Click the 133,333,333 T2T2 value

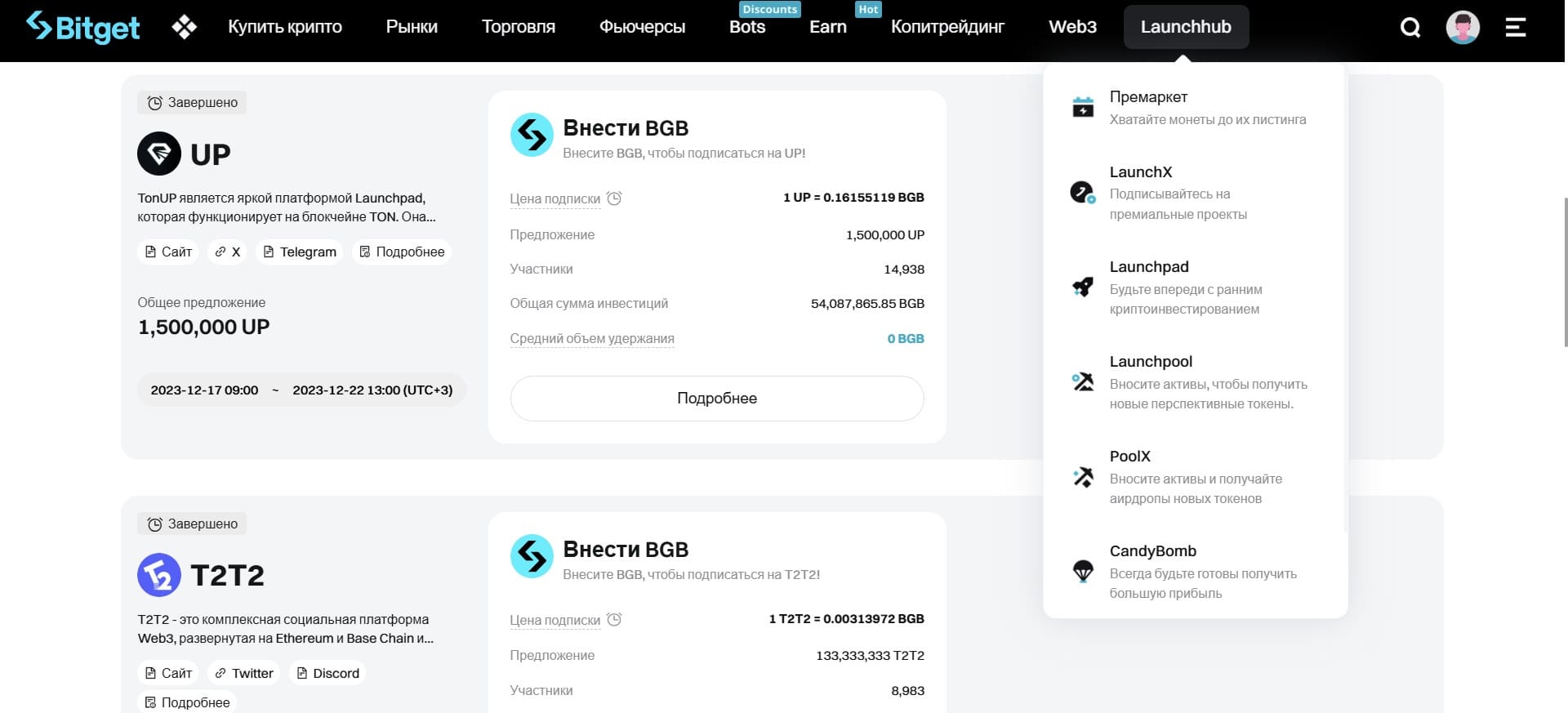870,655
